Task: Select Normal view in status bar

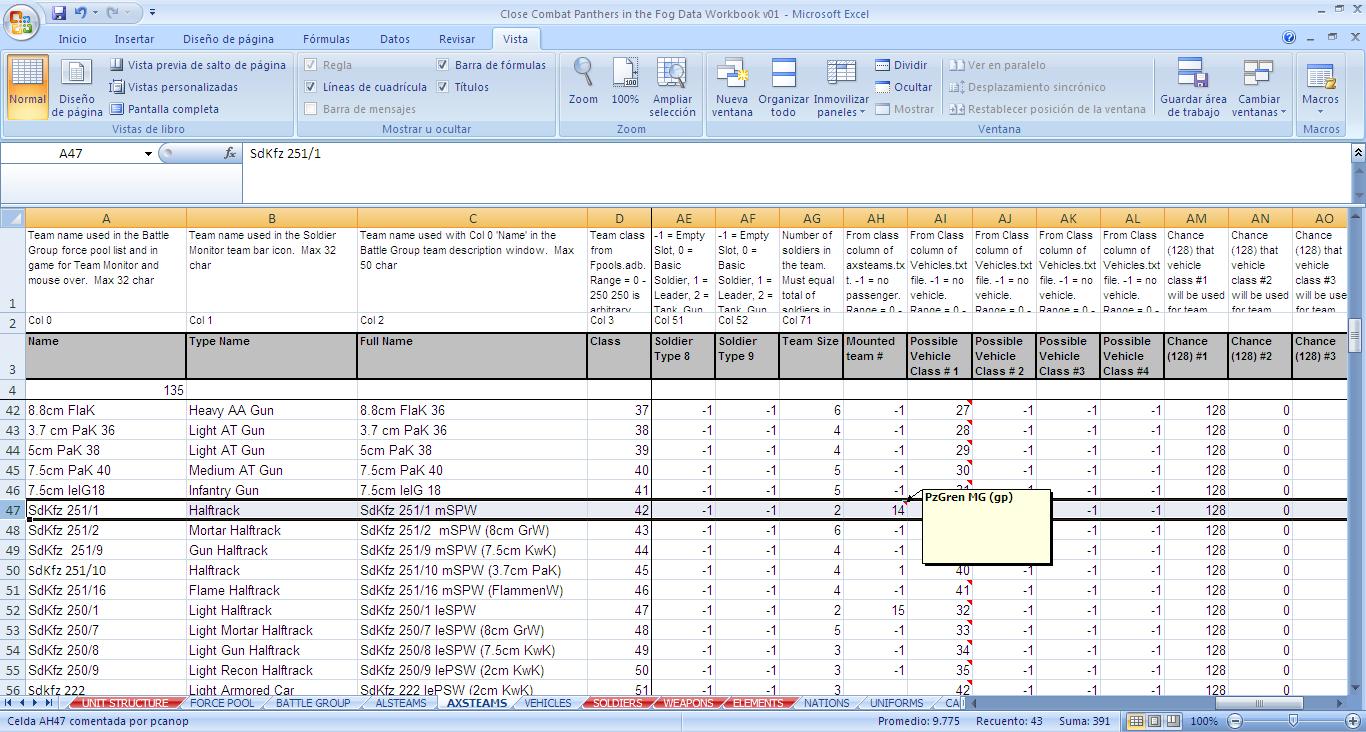Action: [x=1136, y=721]
